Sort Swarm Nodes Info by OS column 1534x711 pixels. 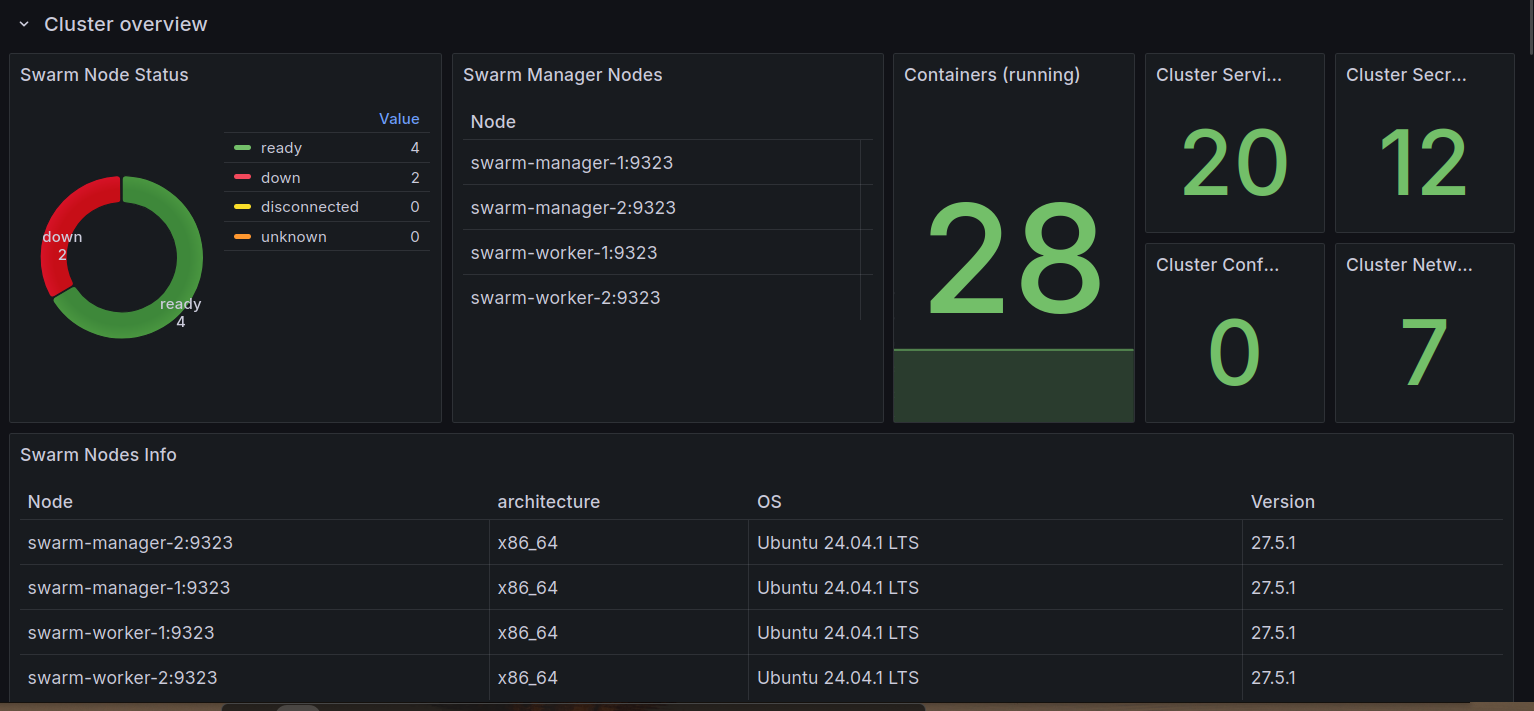tap(769, 502)
